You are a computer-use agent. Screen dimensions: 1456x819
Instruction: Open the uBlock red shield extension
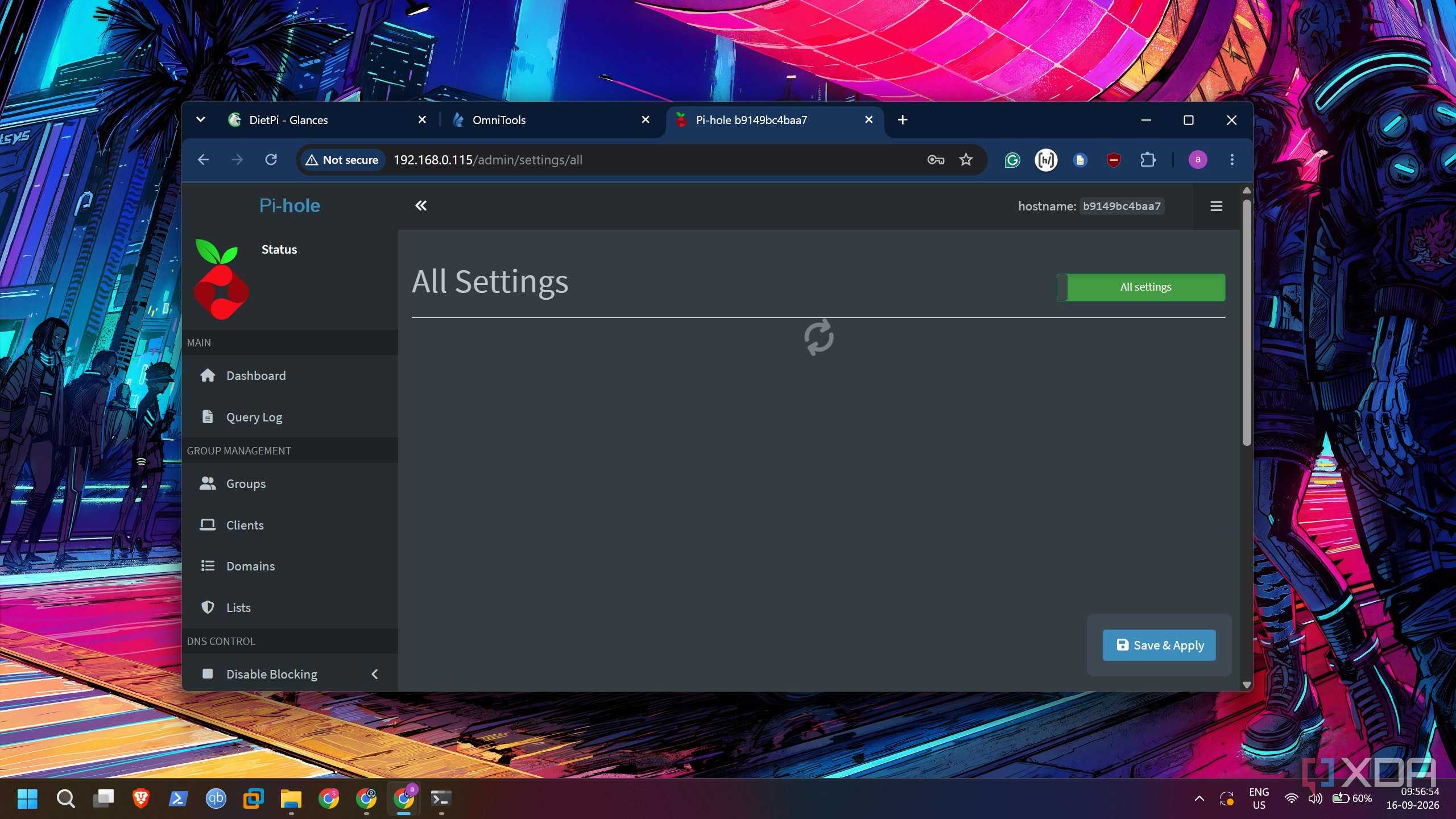(x=1114, y=160)
